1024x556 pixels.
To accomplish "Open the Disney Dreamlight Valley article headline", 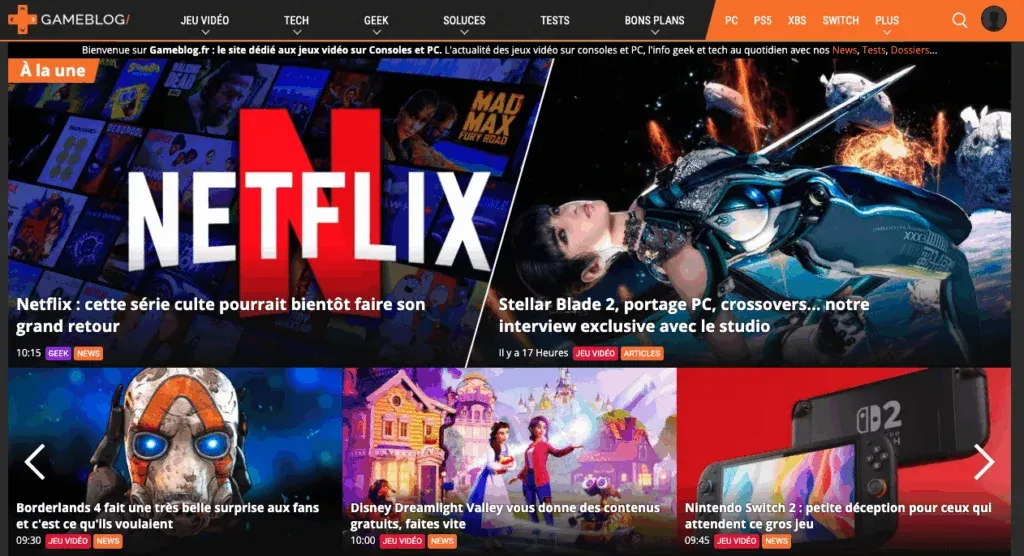I will 505,515.
